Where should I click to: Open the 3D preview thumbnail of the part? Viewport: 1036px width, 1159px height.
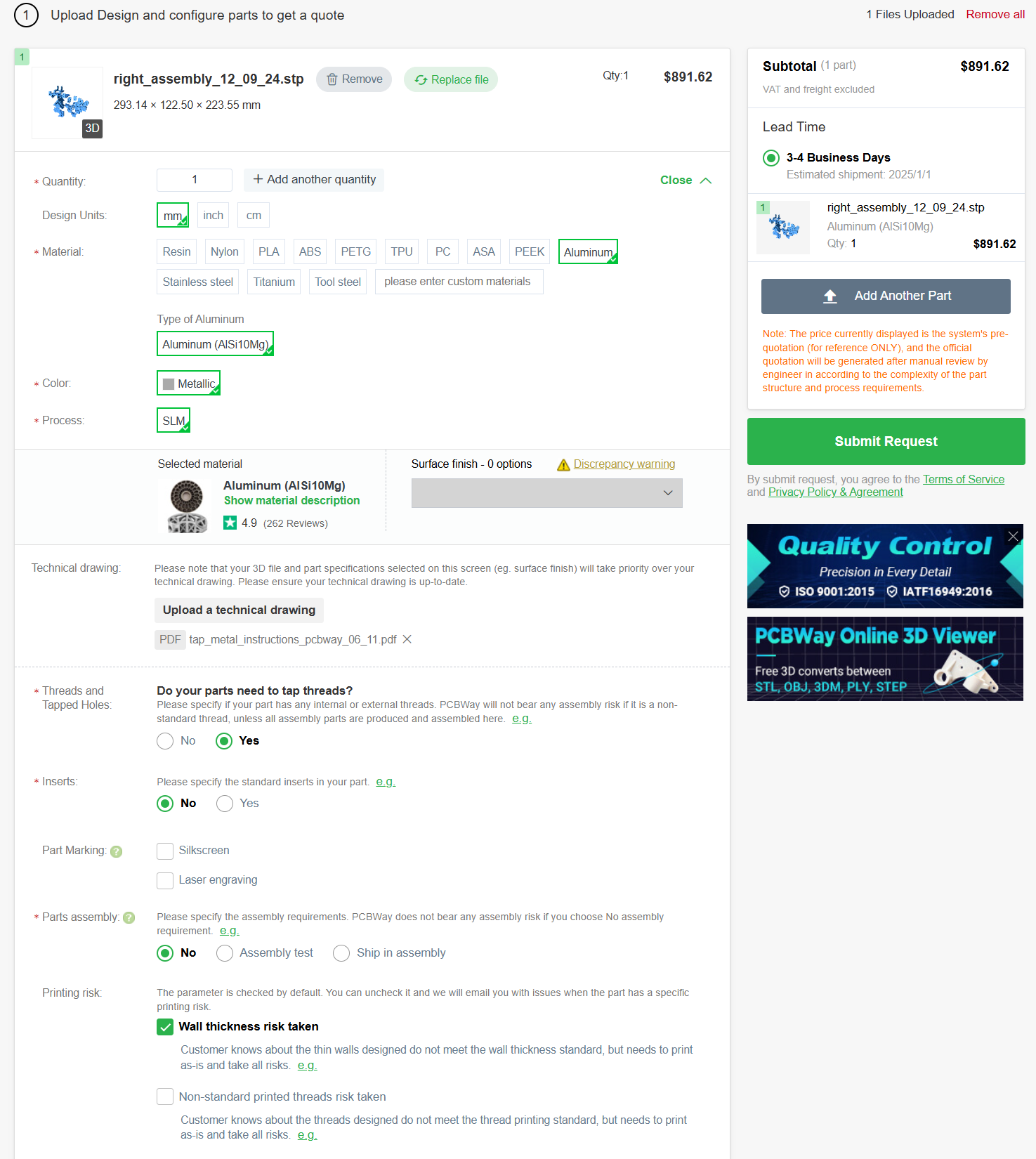point(68,103)
